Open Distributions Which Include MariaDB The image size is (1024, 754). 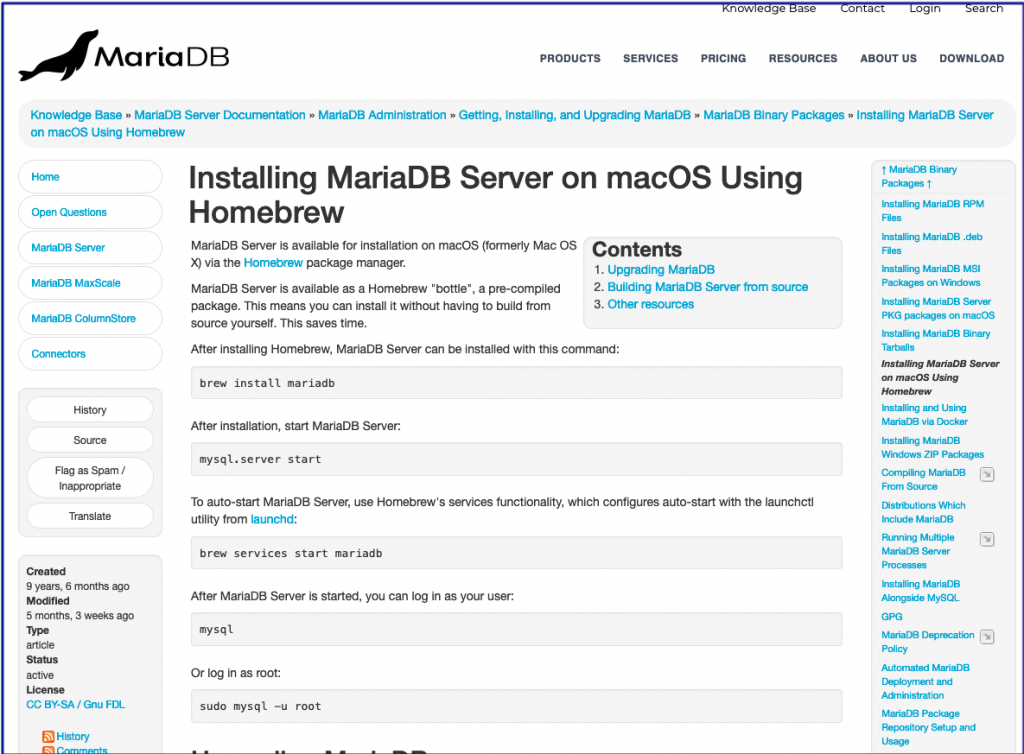pyautogui.click(x=923, y=512)
